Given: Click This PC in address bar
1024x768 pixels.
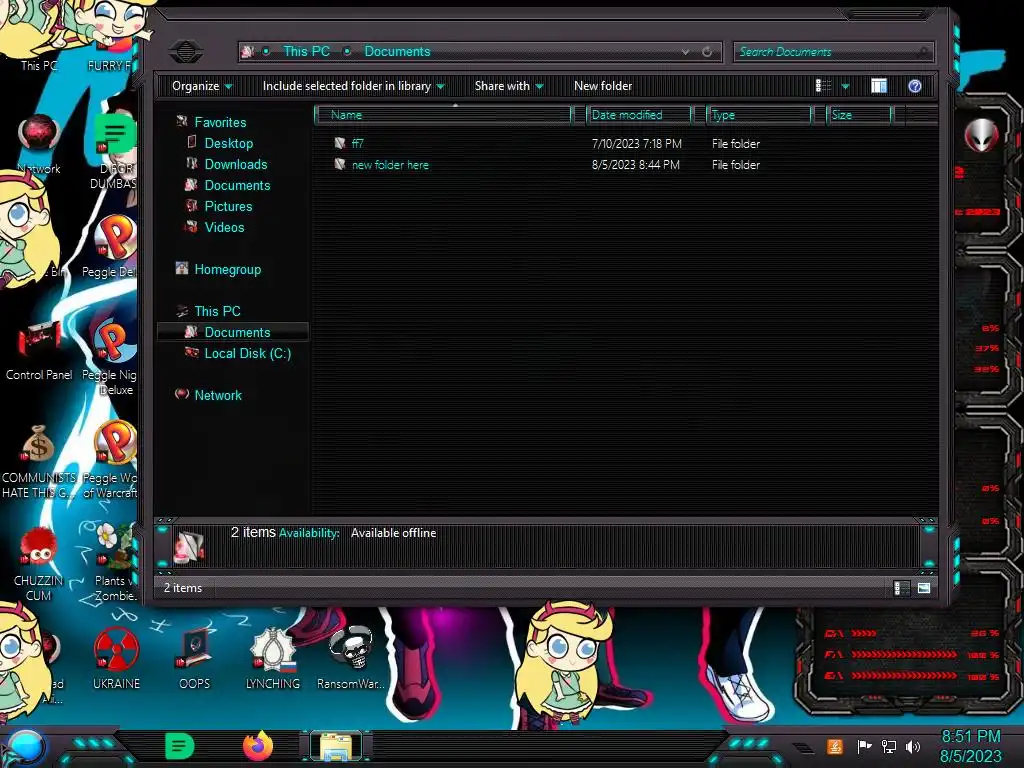Looking at the screenshot, I should click(306, 52).
